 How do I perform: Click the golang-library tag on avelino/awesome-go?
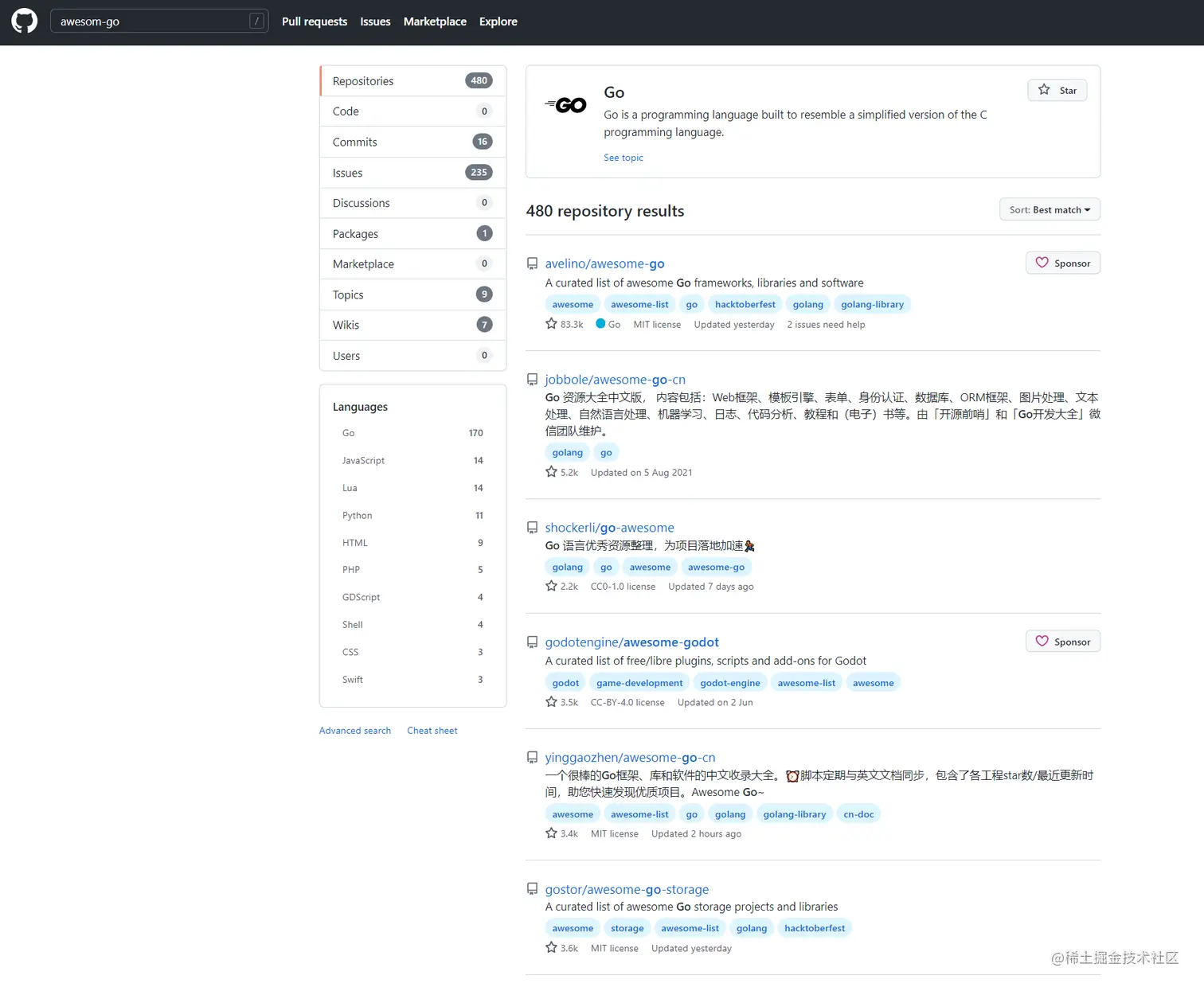click(873, 304)
